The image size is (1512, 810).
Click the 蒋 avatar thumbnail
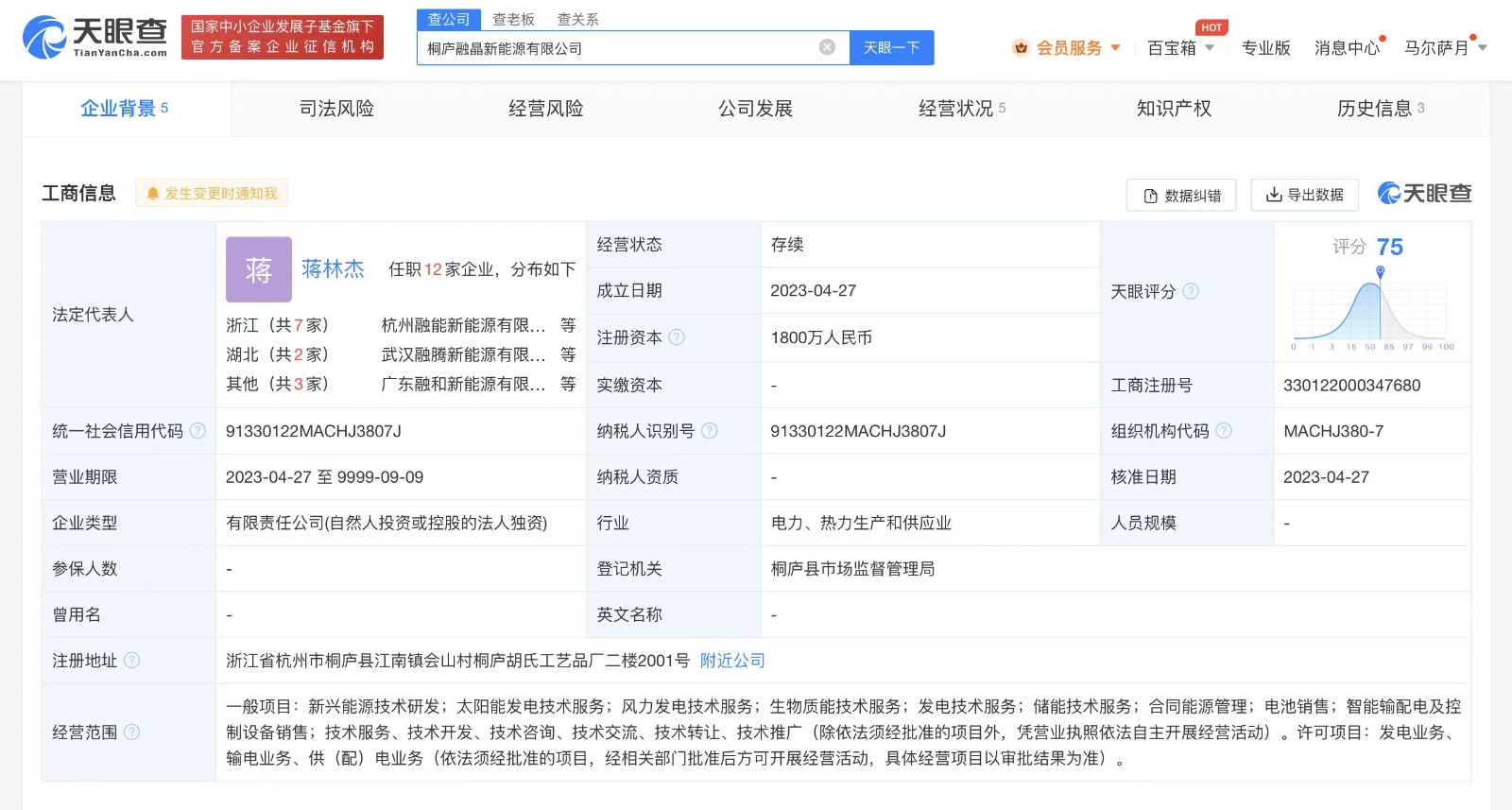pos(258,269)
